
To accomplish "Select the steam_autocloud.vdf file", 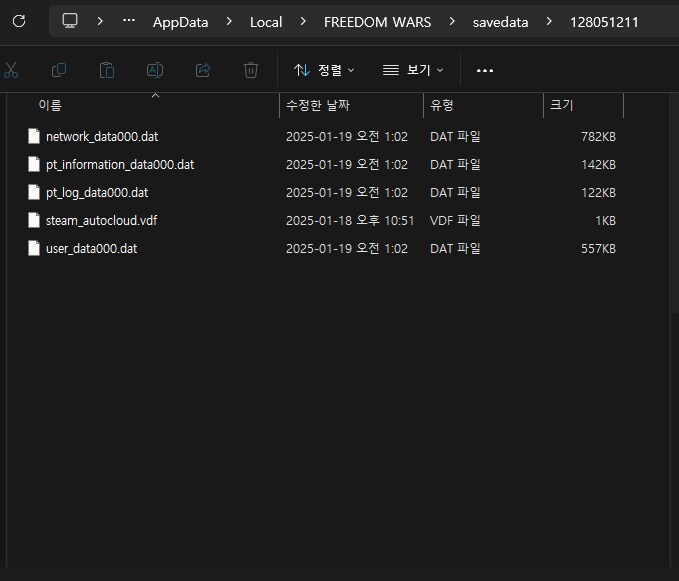I will (101, 220).
